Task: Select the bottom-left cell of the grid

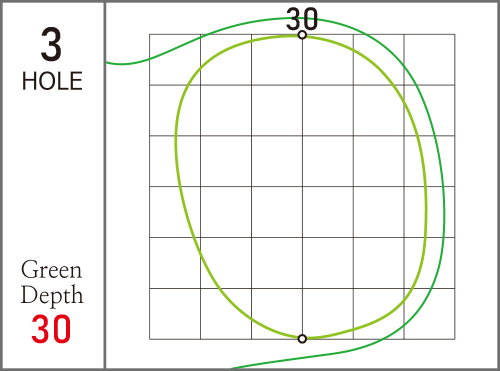Action: [x=175, y=314]
